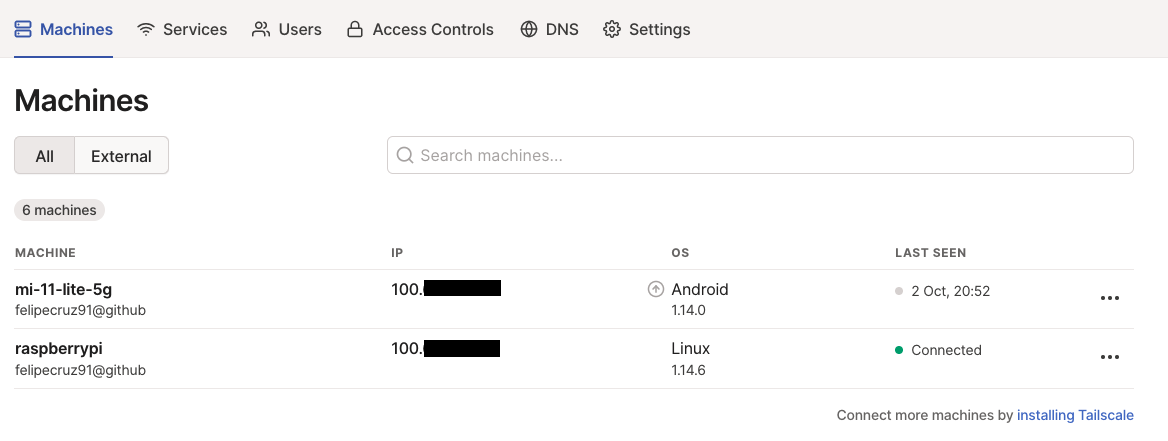
Task: Click the grey offline status dot
Action: [x=899, y=291]
